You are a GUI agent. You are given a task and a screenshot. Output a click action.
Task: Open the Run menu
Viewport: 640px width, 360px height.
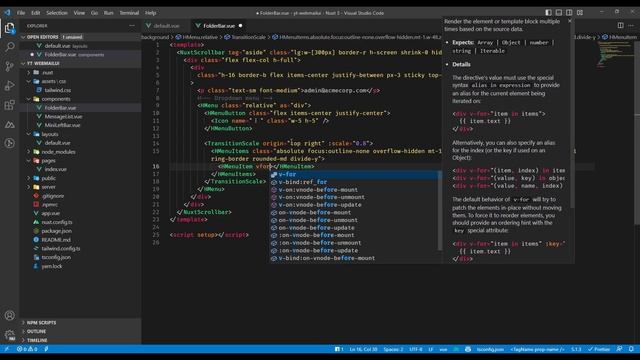108,13
